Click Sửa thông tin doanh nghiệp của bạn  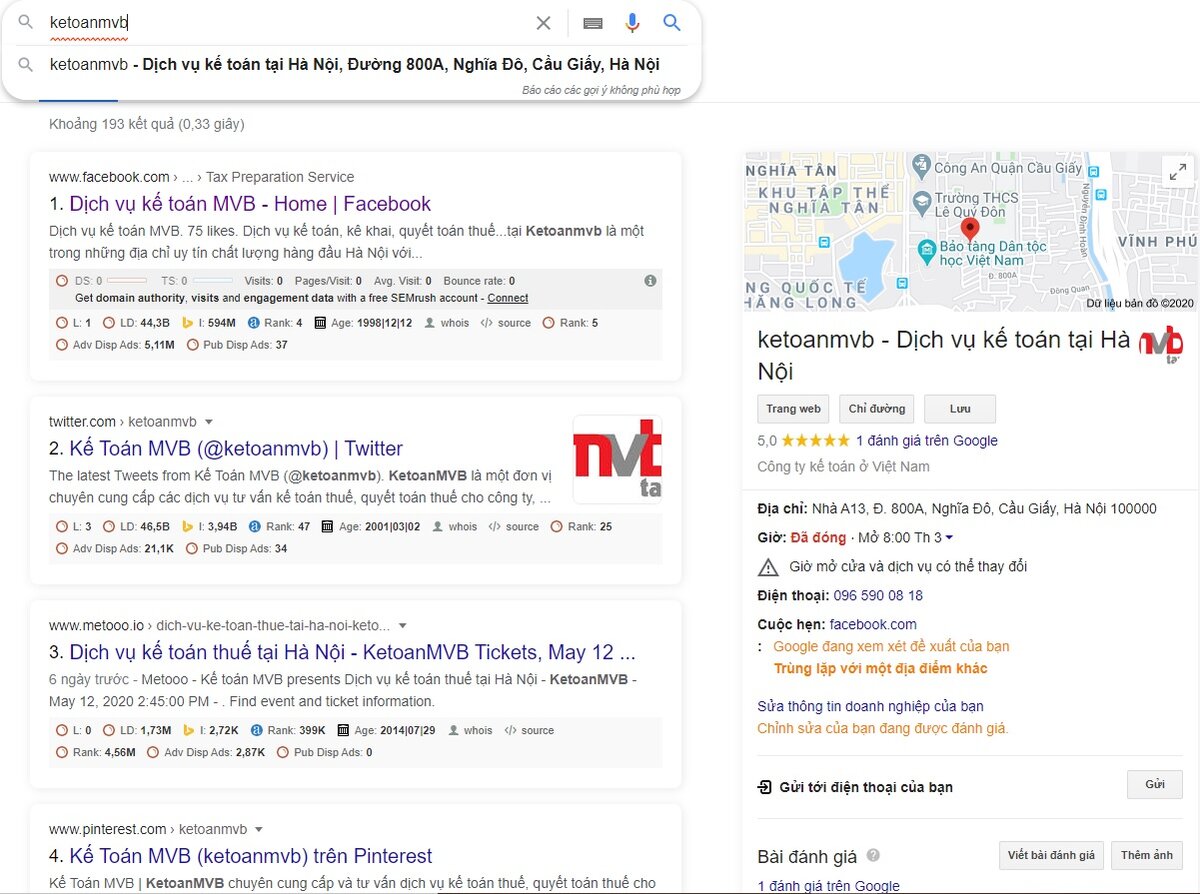pyautogui.click(x=871, y=707)
